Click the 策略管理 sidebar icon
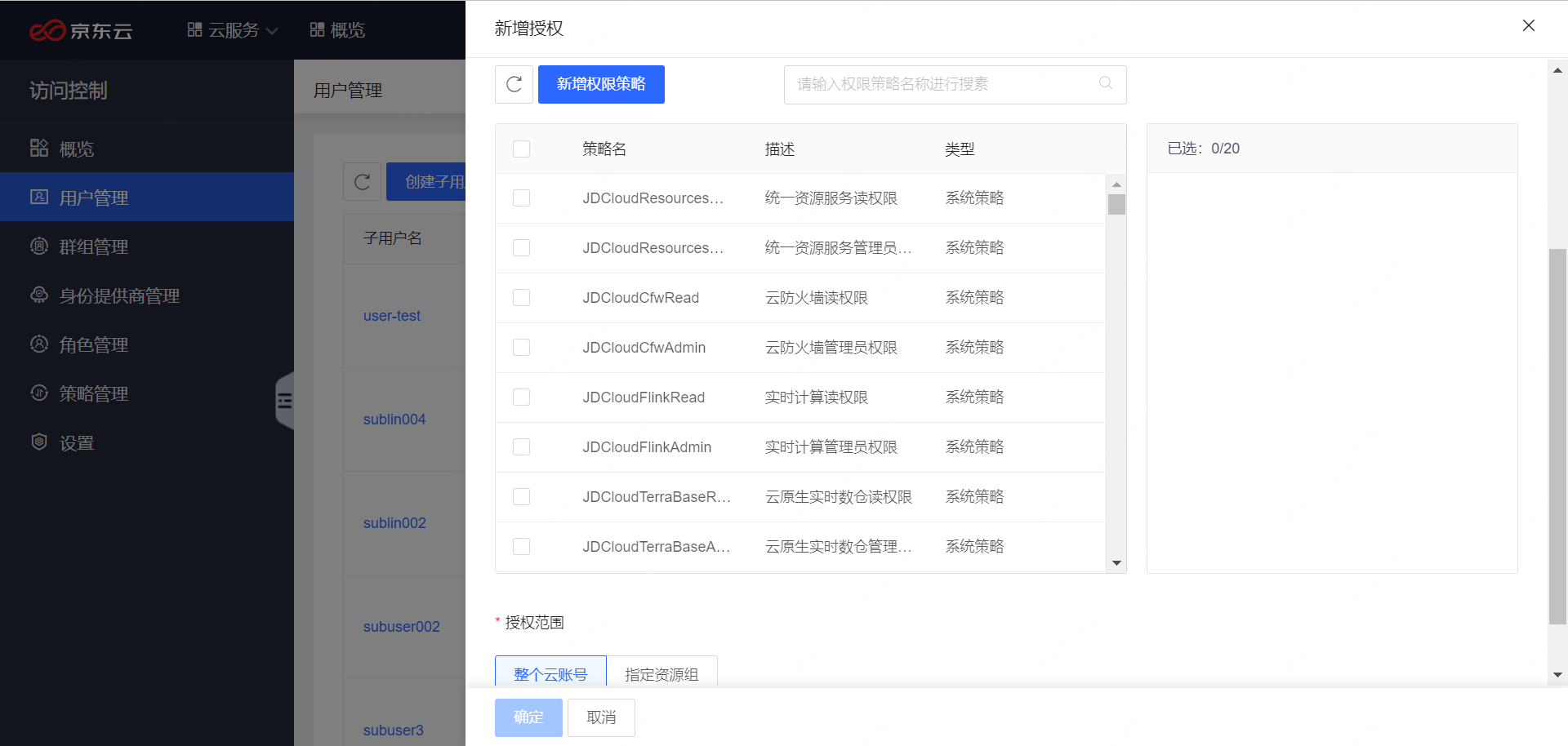This screenshot has height=746, width=1568. [x=39, y=393]
